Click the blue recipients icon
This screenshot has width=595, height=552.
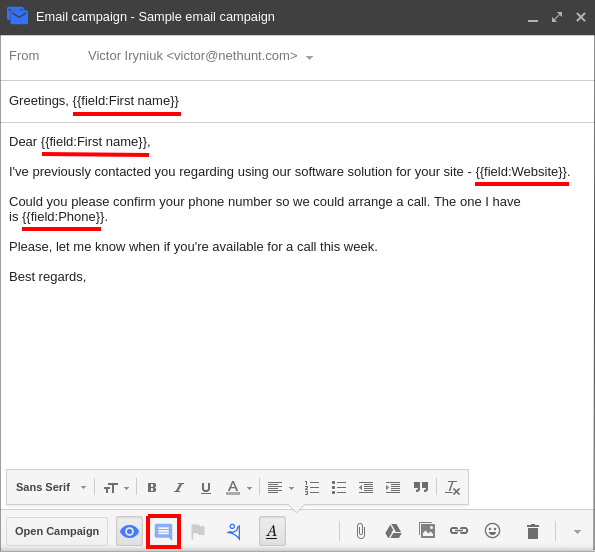point(234,532)
